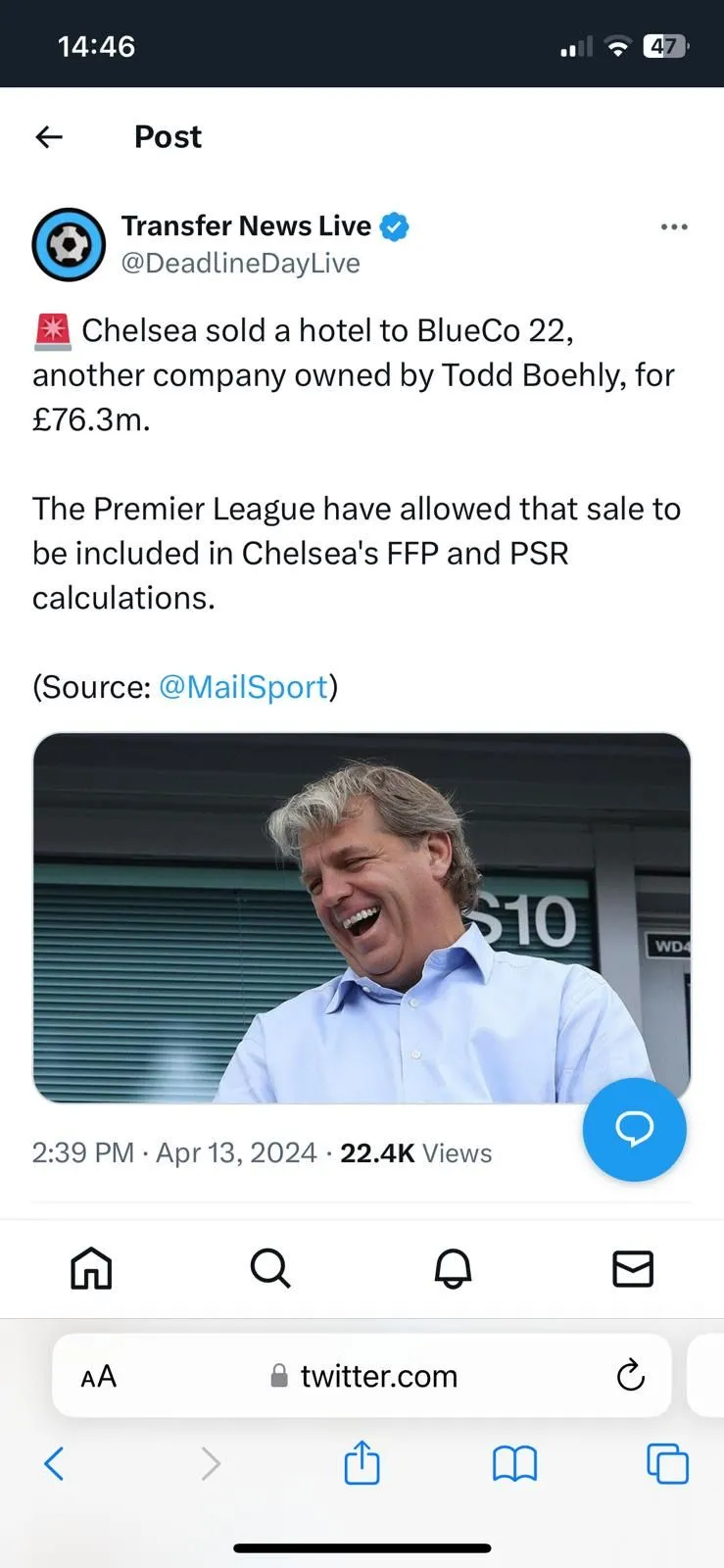This screenshot has height=1568, width=724.
Task: Tap the Transfer News Live name
Action: pos(246,226)
